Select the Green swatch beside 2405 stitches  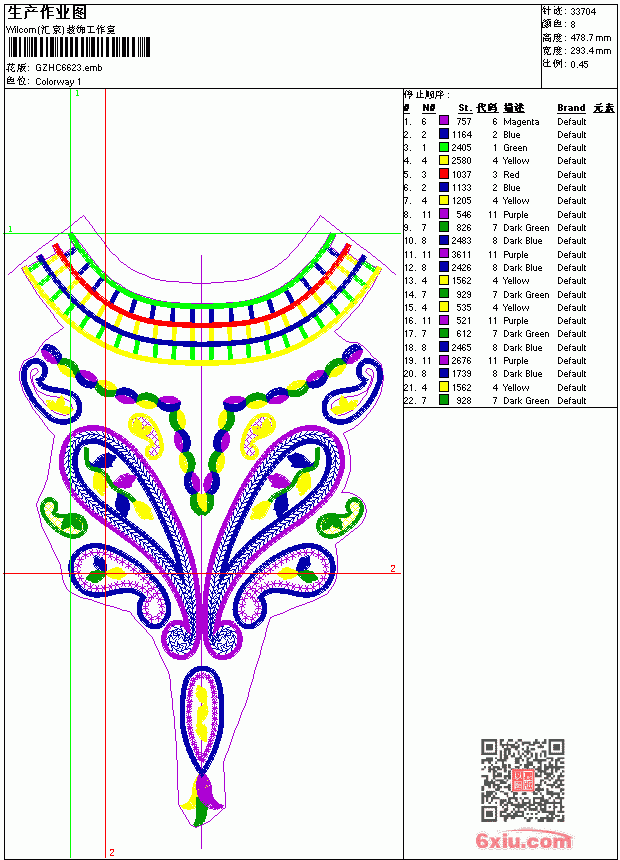[x=444, y=148]
